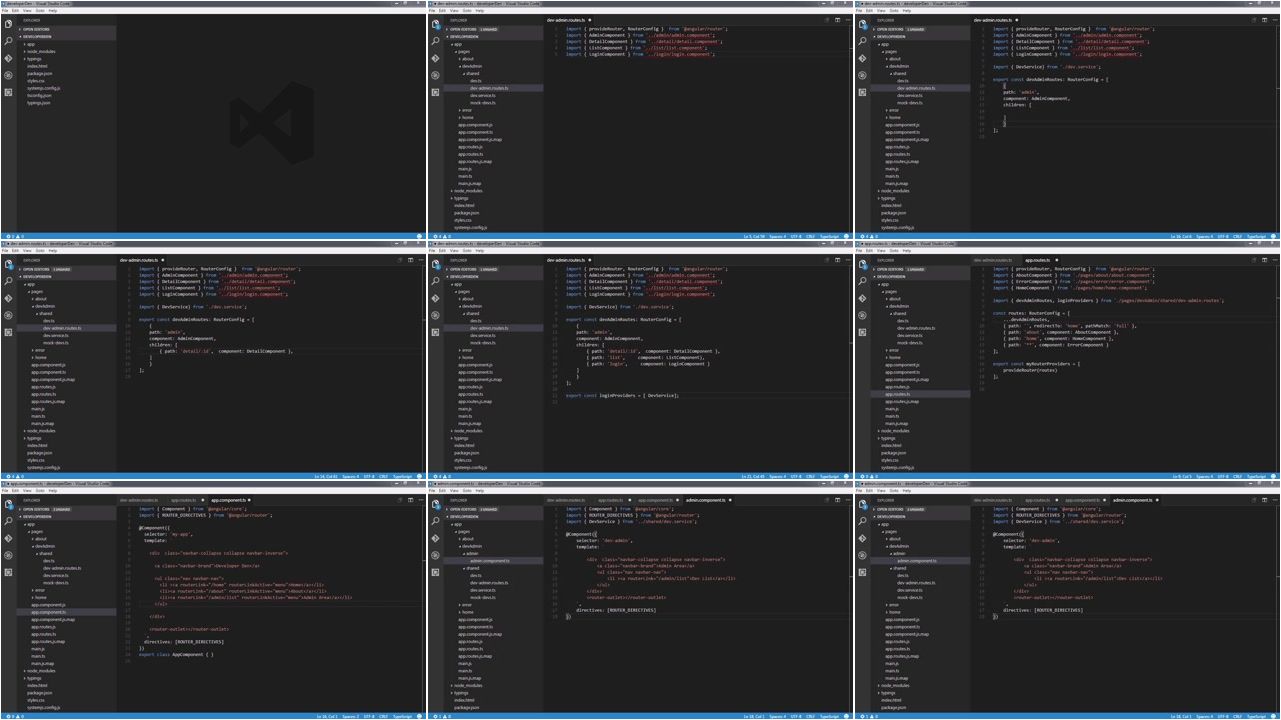
Task: Click feedback smiley in empty-editor window status bar
Action: point(419,236)
